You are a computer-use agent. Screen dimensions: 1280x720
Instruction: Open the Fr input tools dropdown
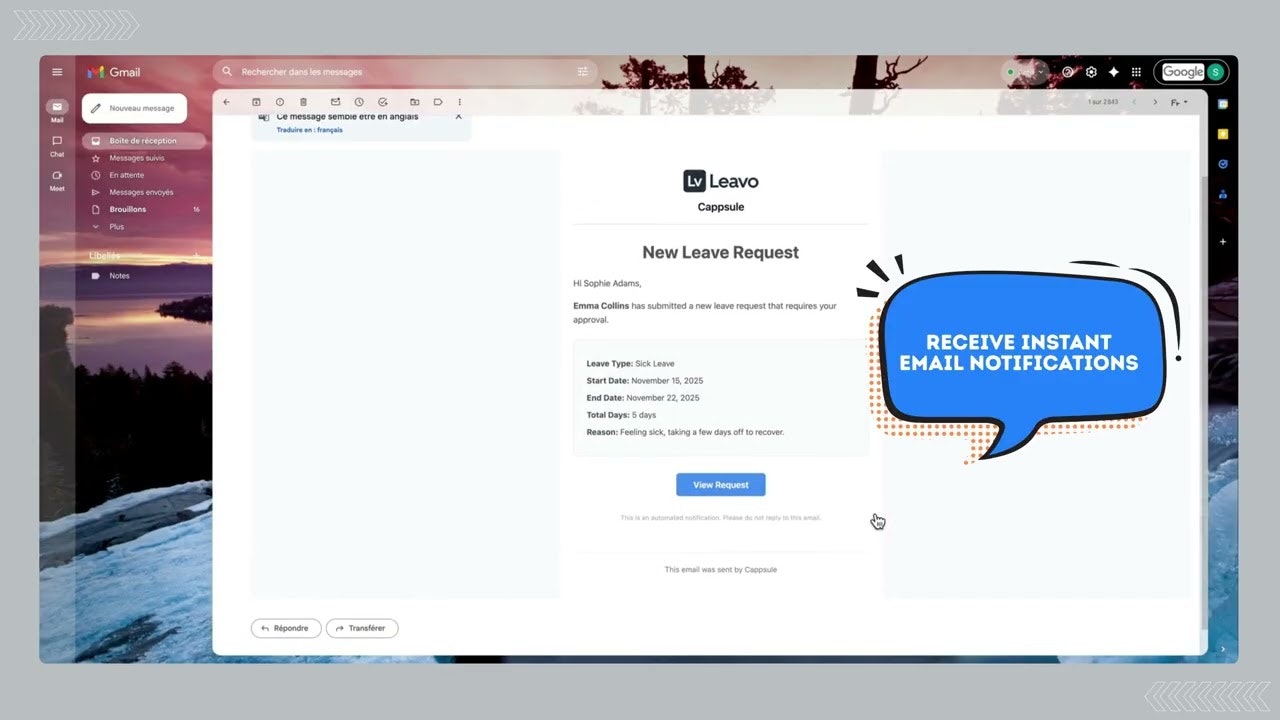click(1180, 102)
